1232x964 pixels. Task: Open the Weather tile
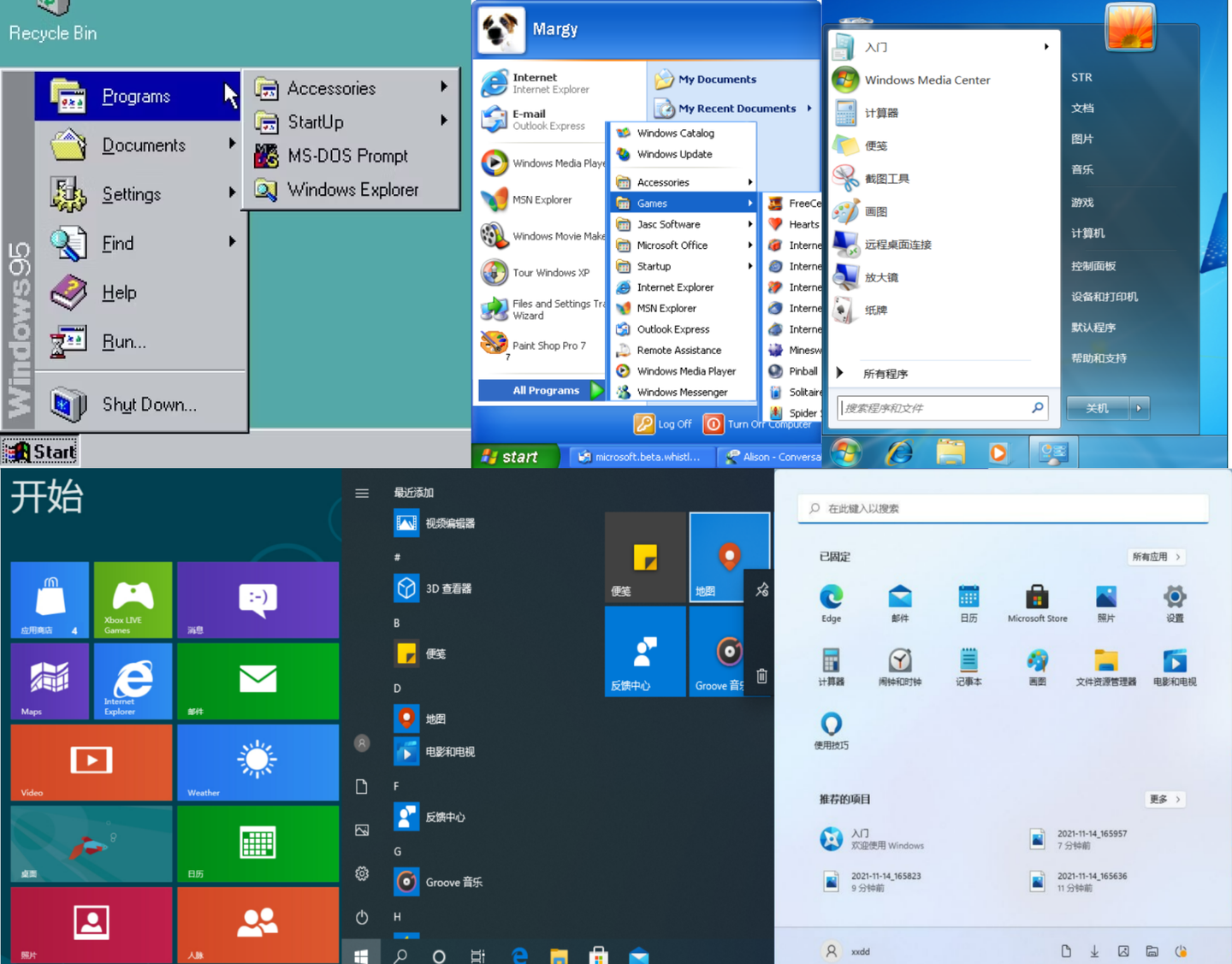click(x=258, y=761)
